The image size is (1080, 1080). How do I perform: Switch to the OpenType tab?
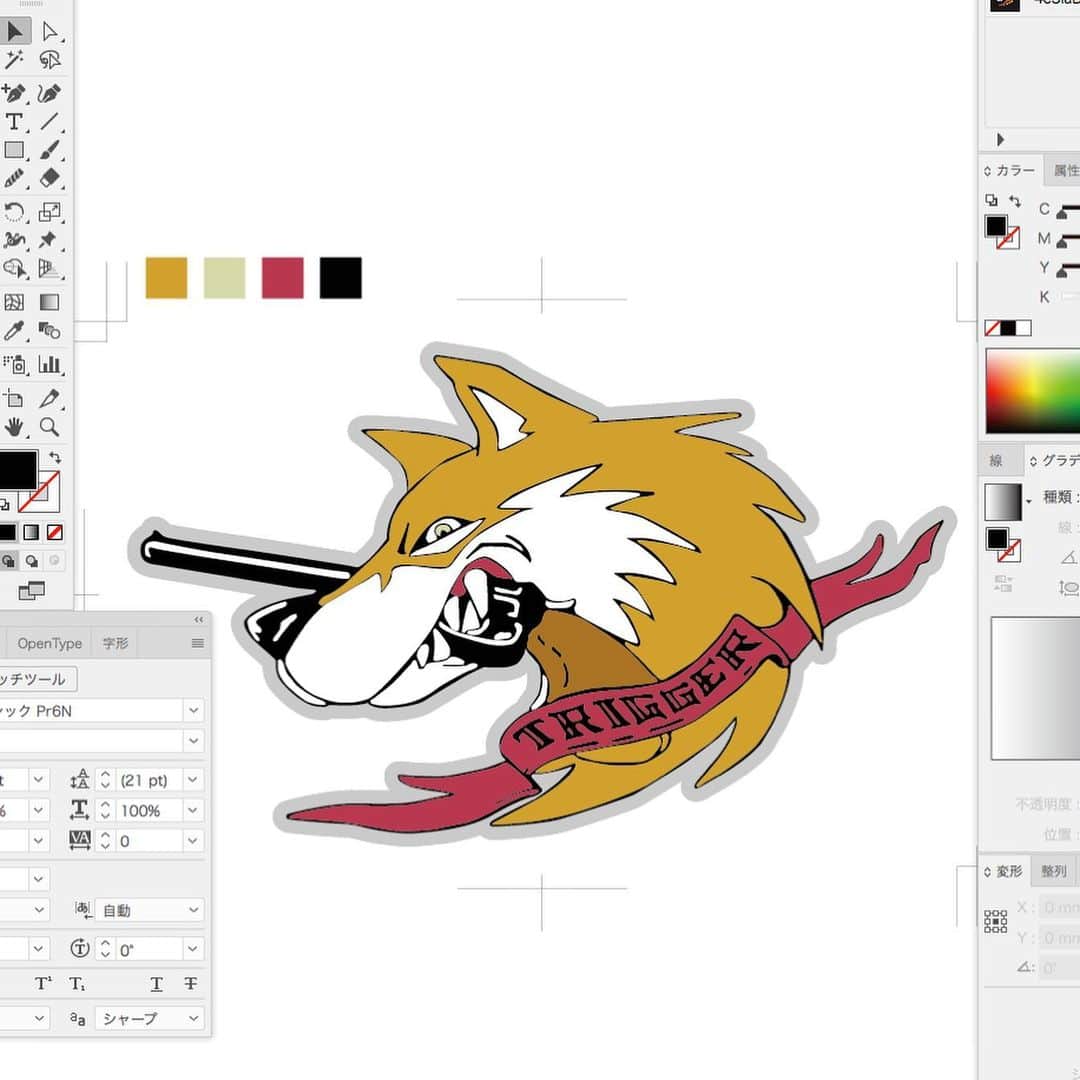coord(50,643)
